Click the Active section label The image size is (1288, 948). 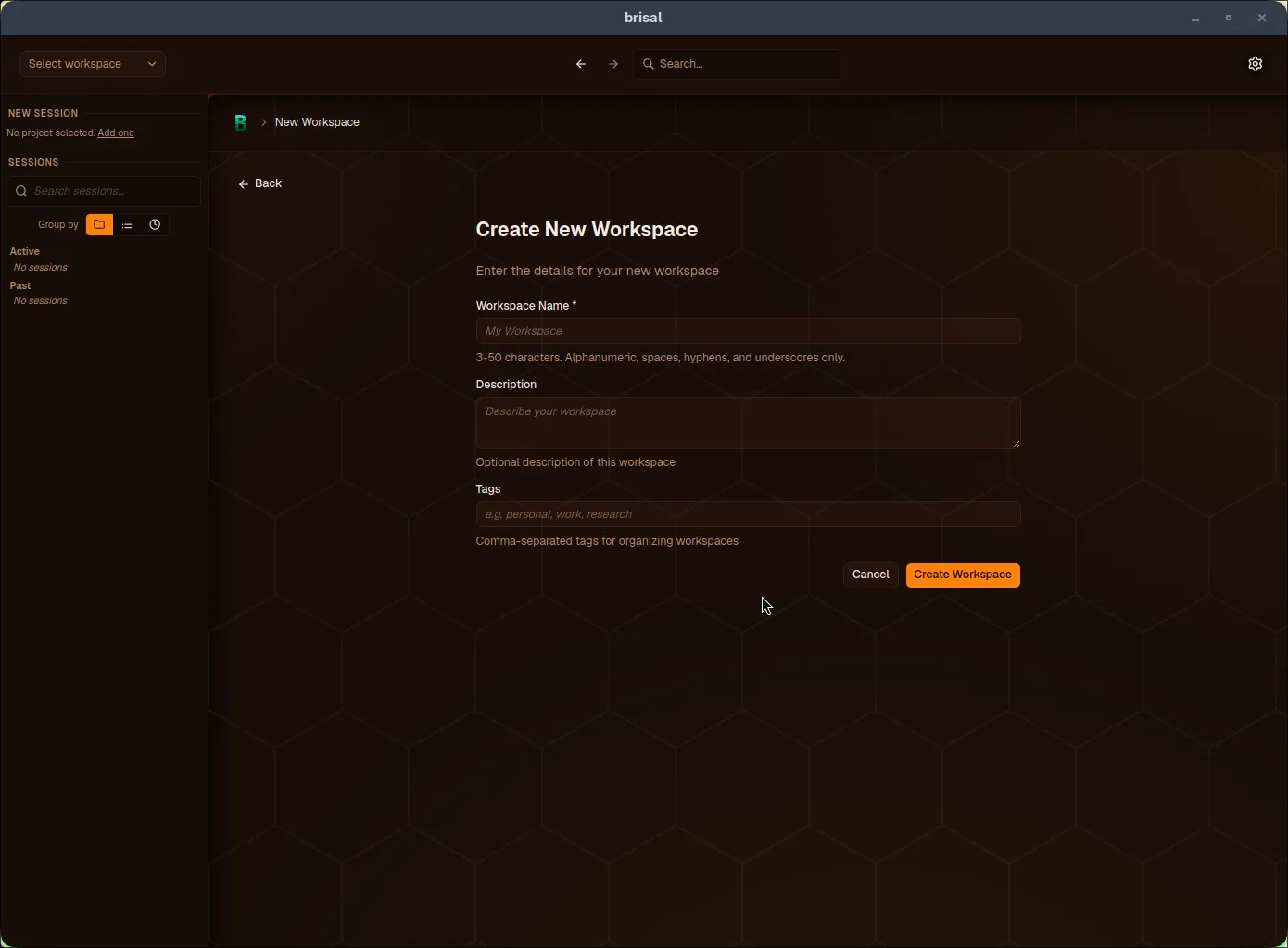pyautogui.click(x=25, y=251)
